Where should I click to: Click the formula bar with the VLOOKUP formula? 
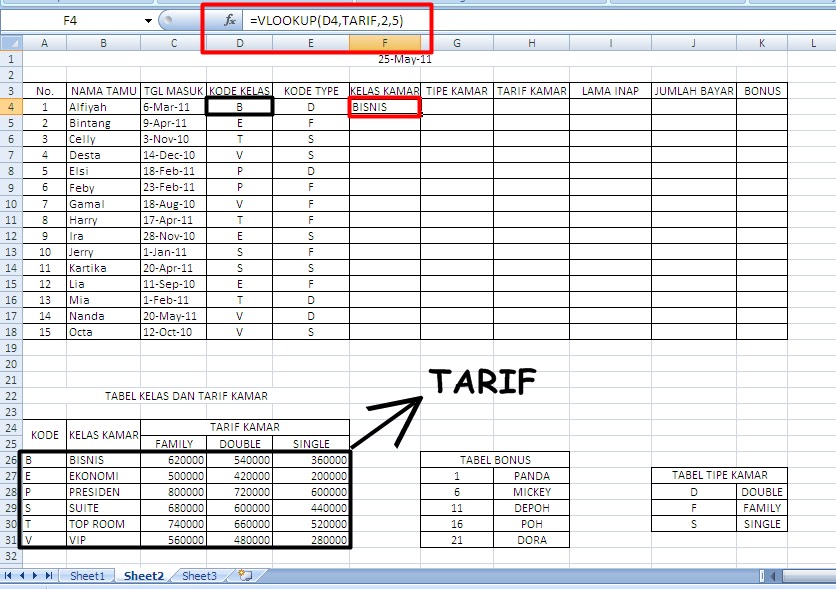538,21
